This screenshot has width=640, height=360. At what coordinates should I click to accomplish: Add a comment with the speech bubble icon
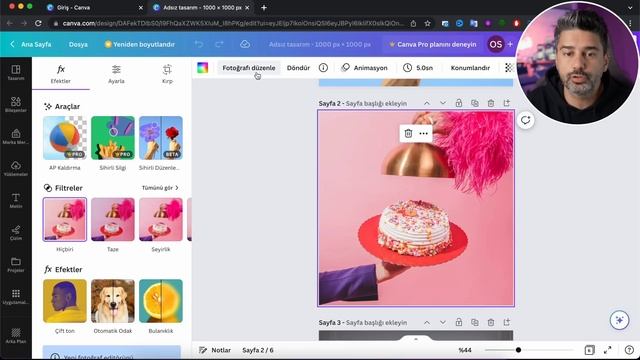coord(525,120)
